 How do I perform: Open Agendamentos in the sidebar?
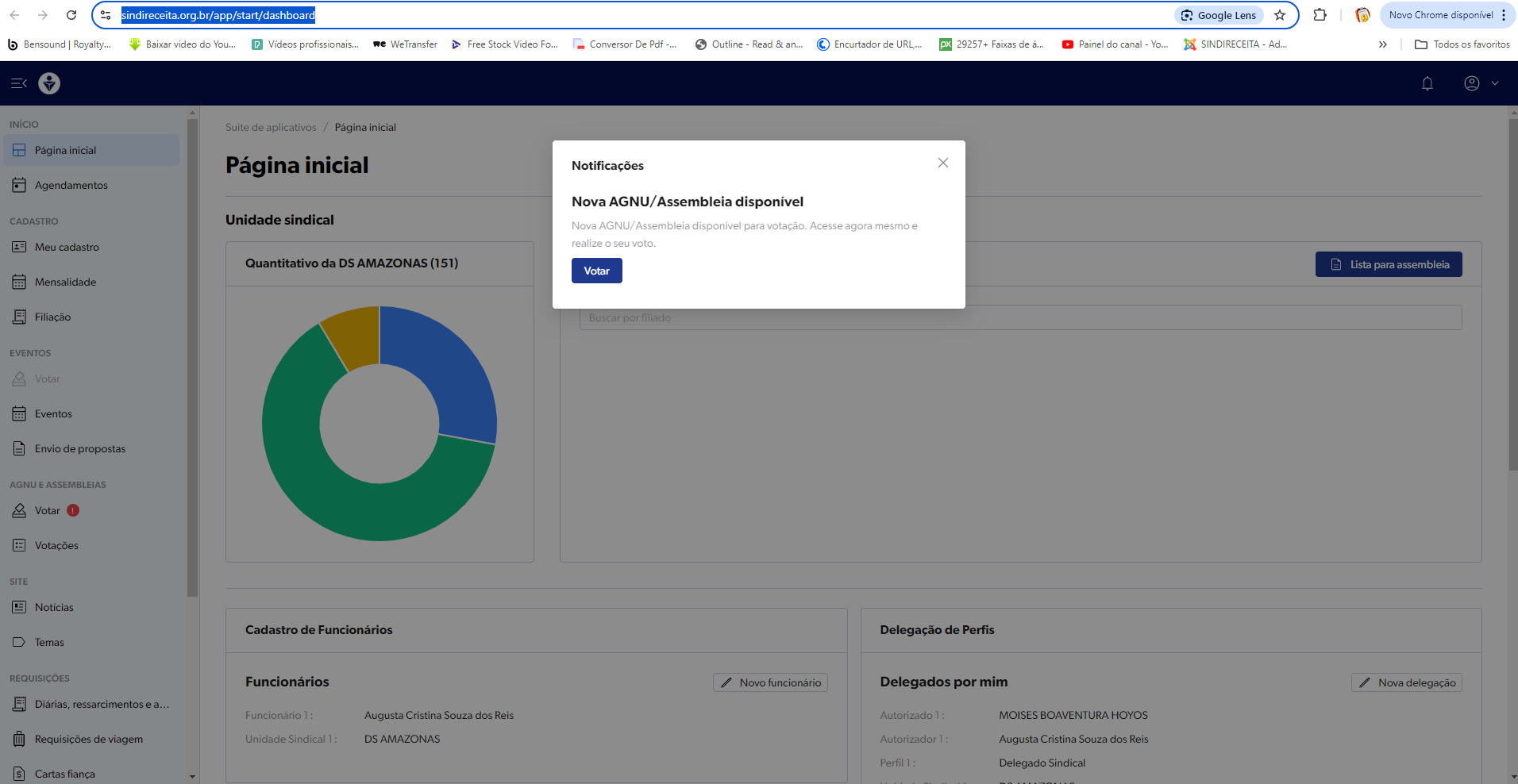tap(71, 185)
